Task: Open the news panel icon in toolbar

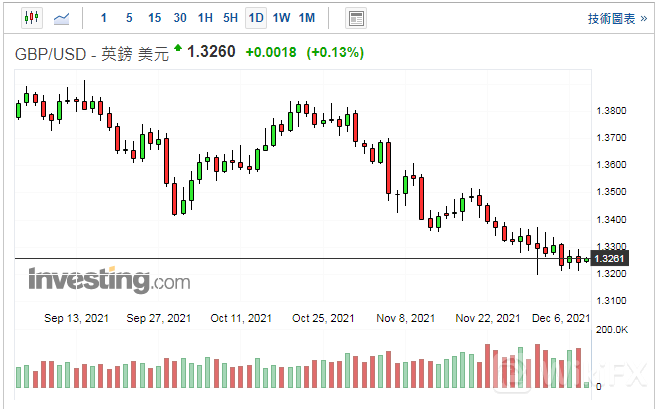Action: tap(355, 18)
